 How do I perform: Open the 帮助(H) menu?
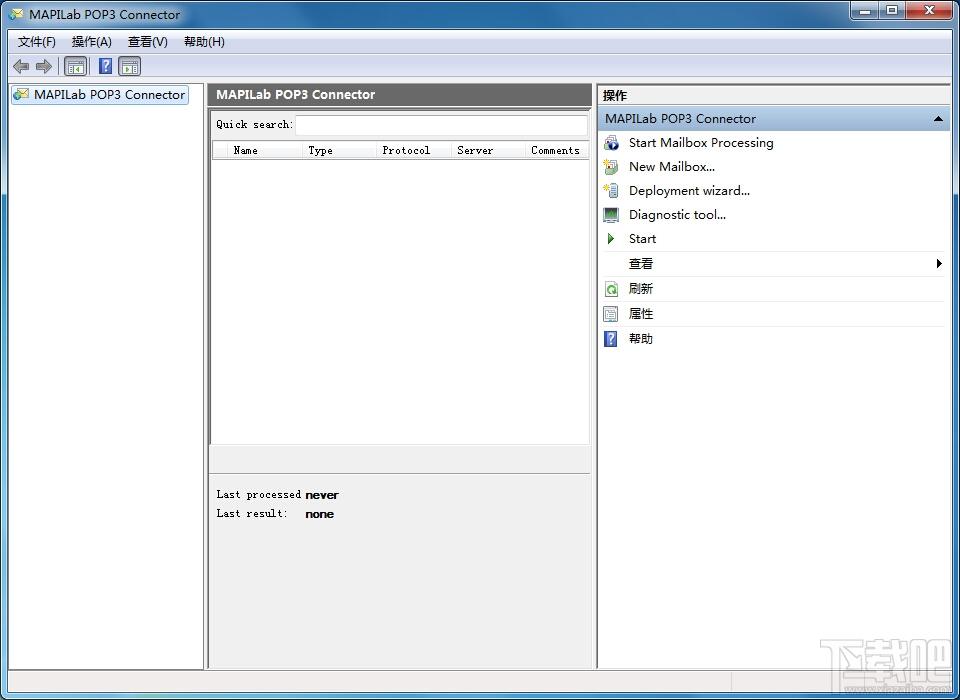point(204,42)
